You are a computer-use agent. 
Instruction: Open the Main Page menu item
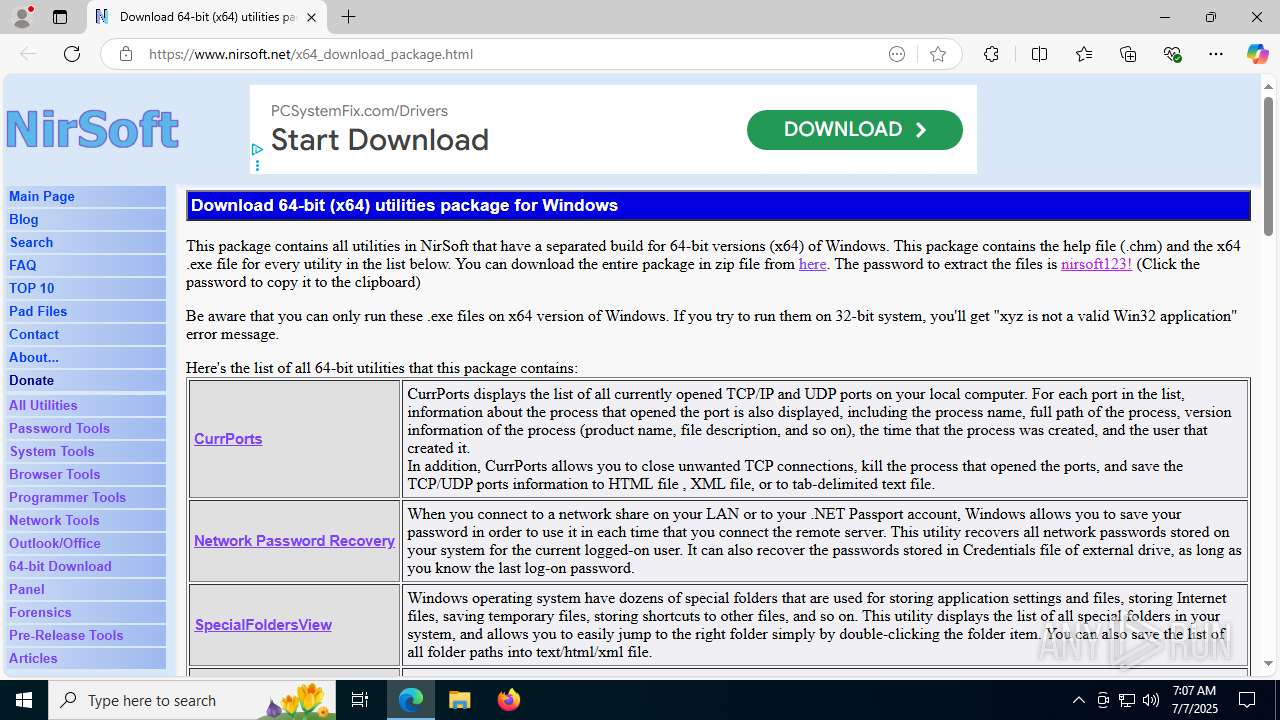coord(42,196)
